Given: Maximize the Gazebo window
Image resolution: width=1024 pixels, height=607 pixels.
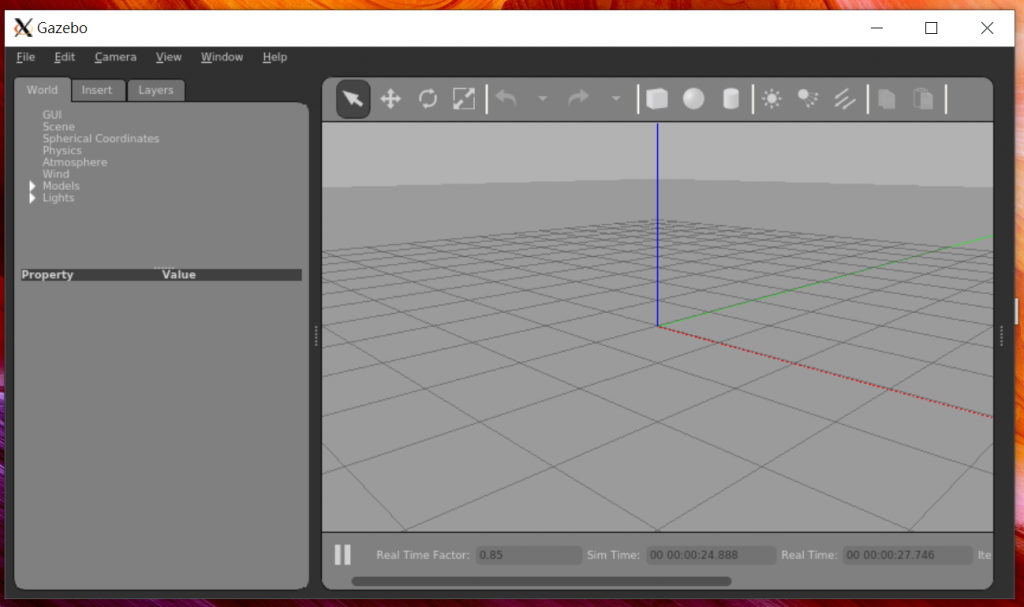Looking at the screenshot, I should click(x=931, y=28).
